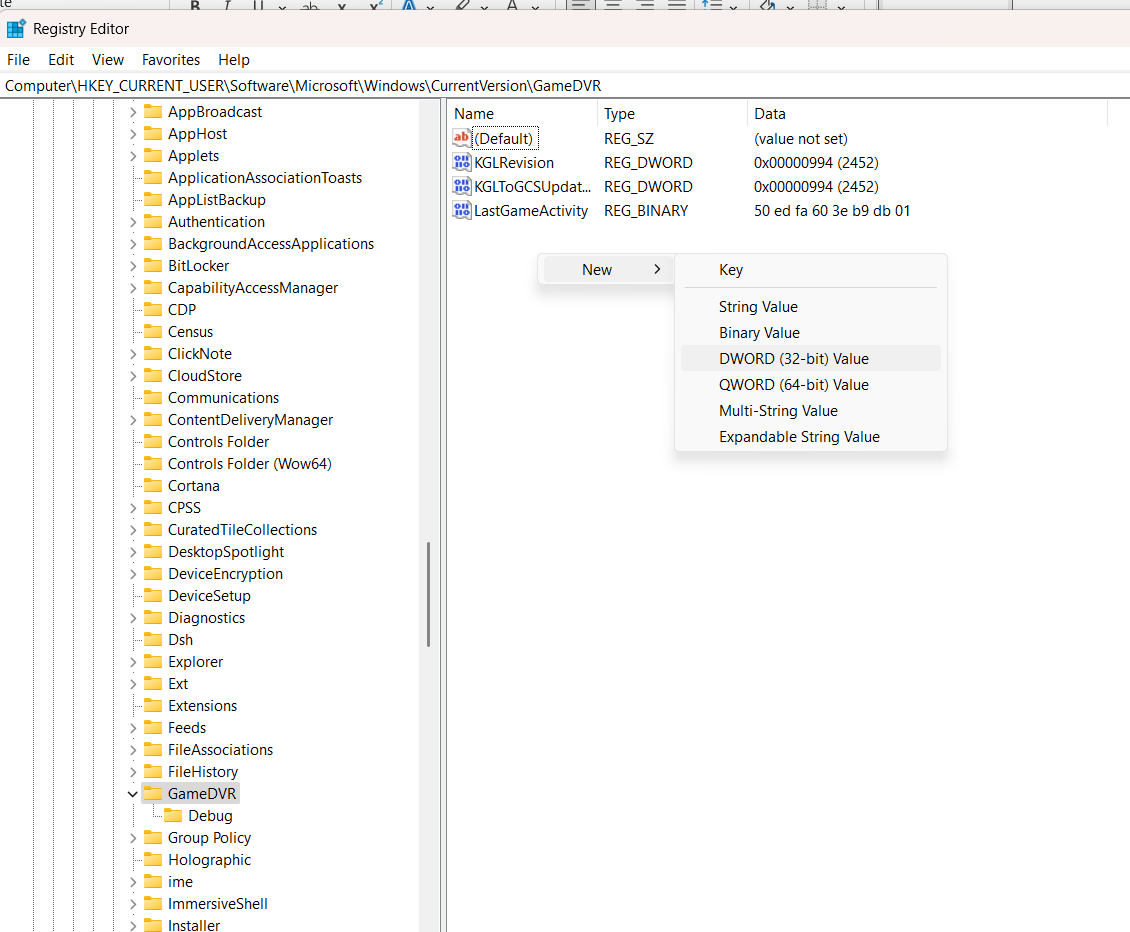Expand the BitLocker key
Viewport: 1130px width, 932px height.
tap(133, 266)
